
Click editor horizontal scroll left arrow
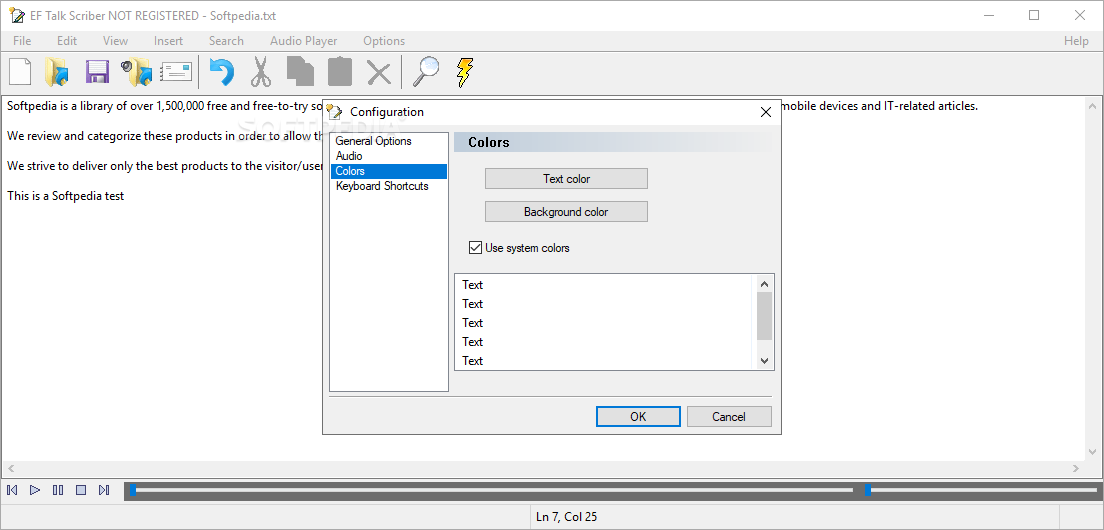pyautogui.click(x=11, y=468)
